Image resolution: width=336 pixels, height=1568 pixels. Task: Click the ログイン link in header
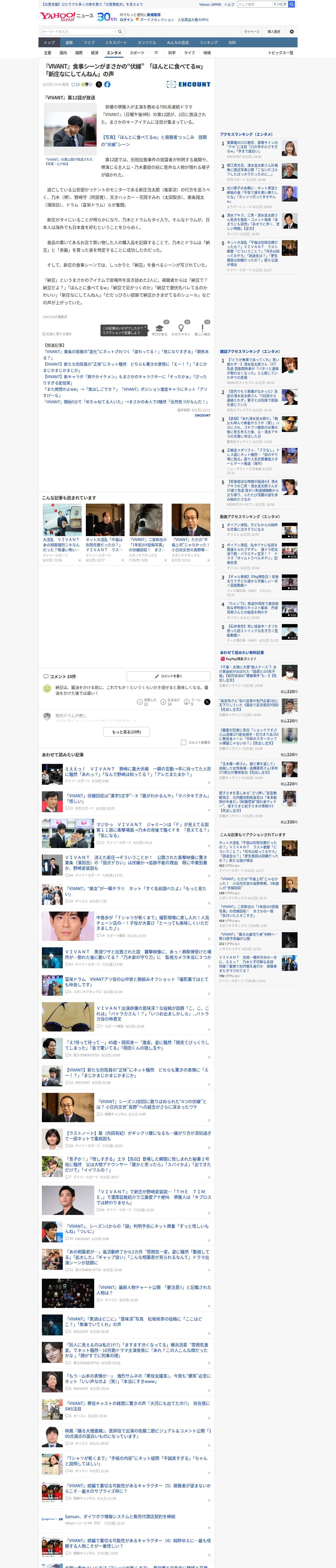(127, 20)
